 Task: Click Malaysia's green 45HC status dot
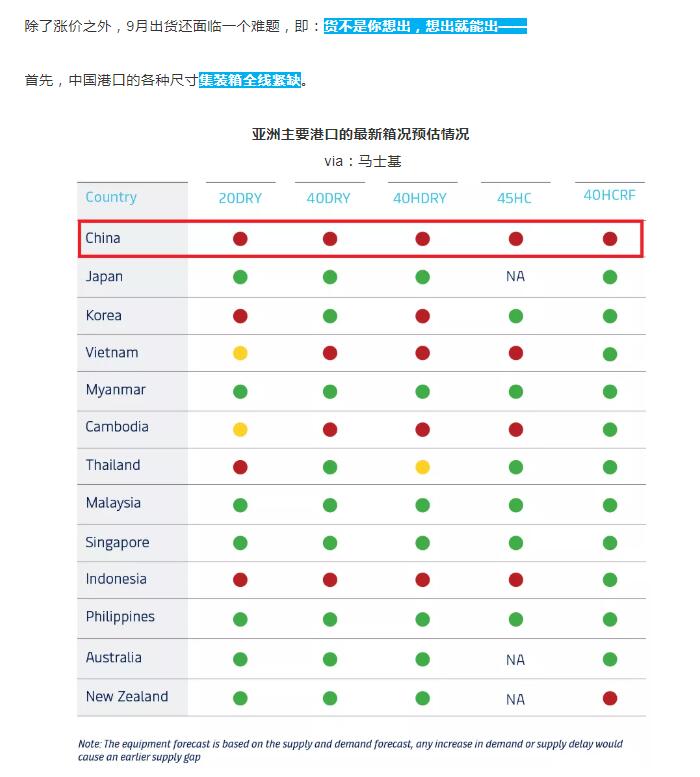[x=515, y=505]
